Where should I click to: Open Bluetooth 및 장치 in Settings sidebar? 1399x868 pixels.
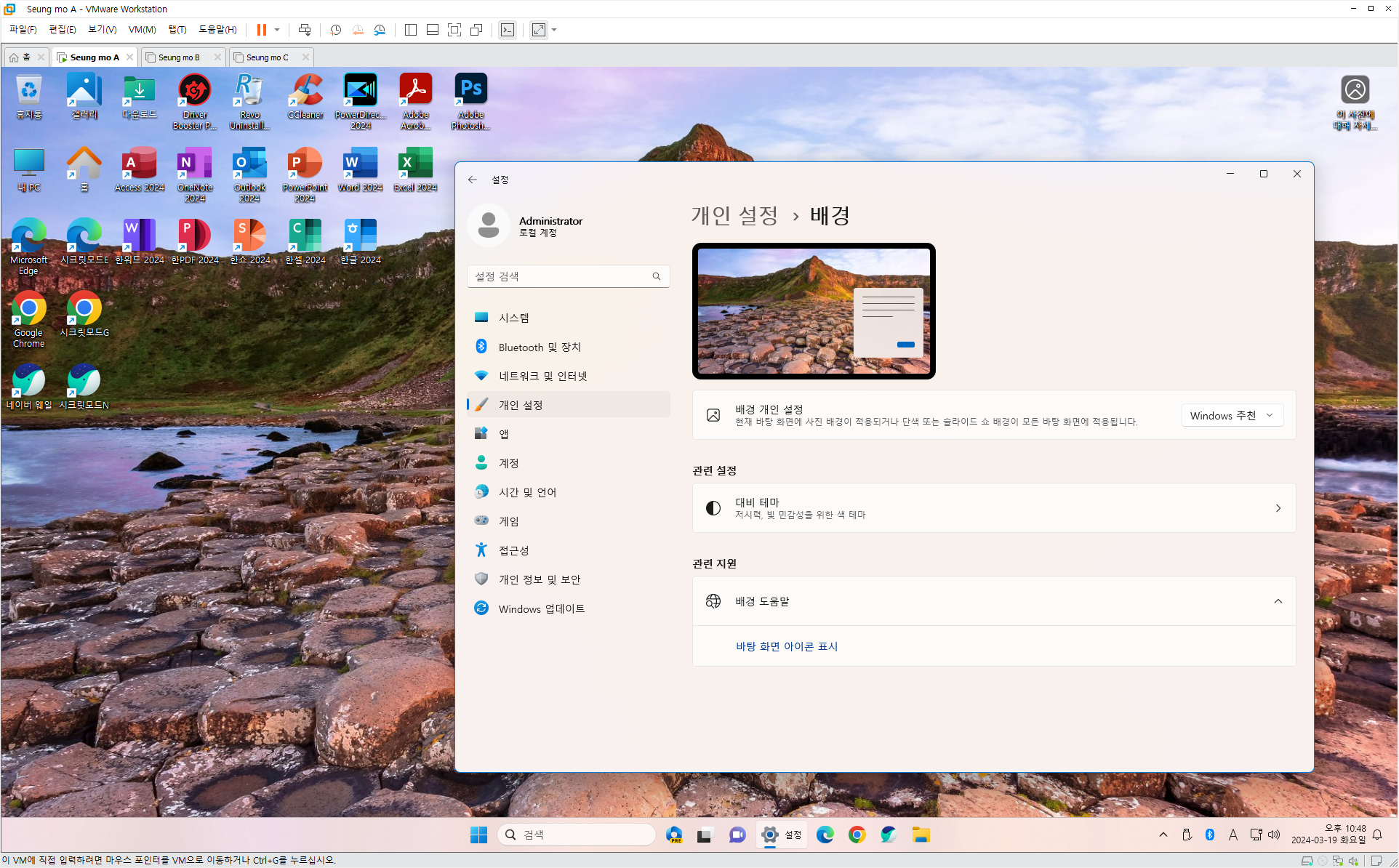(539, 347)
